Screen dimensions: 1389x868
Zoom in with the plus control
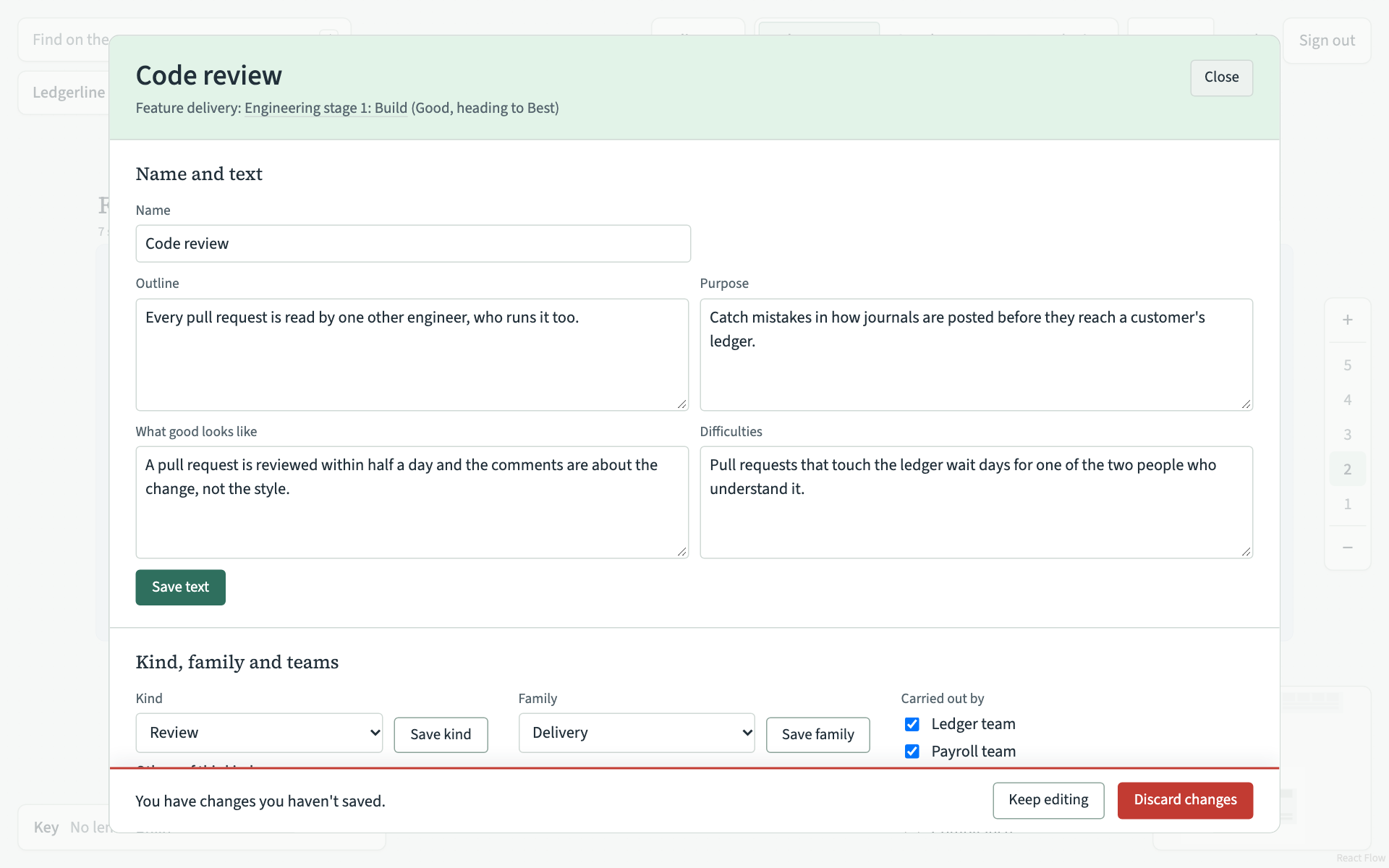[x=1347, y=320]
